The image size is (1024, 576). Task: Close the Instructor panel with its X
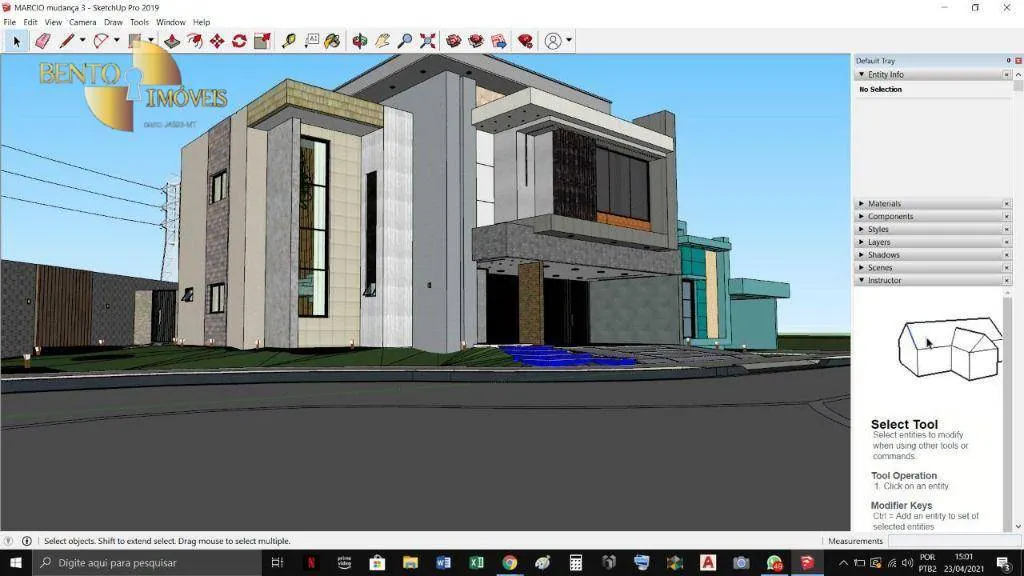coord(1006,280)
